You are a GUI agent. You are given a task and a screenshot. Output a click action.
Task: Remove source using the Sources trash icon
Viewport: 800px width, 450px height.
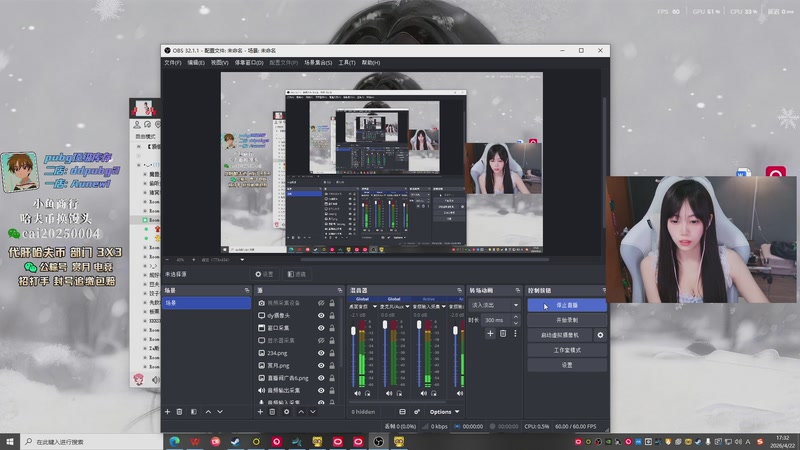click(x=272, y=412)
